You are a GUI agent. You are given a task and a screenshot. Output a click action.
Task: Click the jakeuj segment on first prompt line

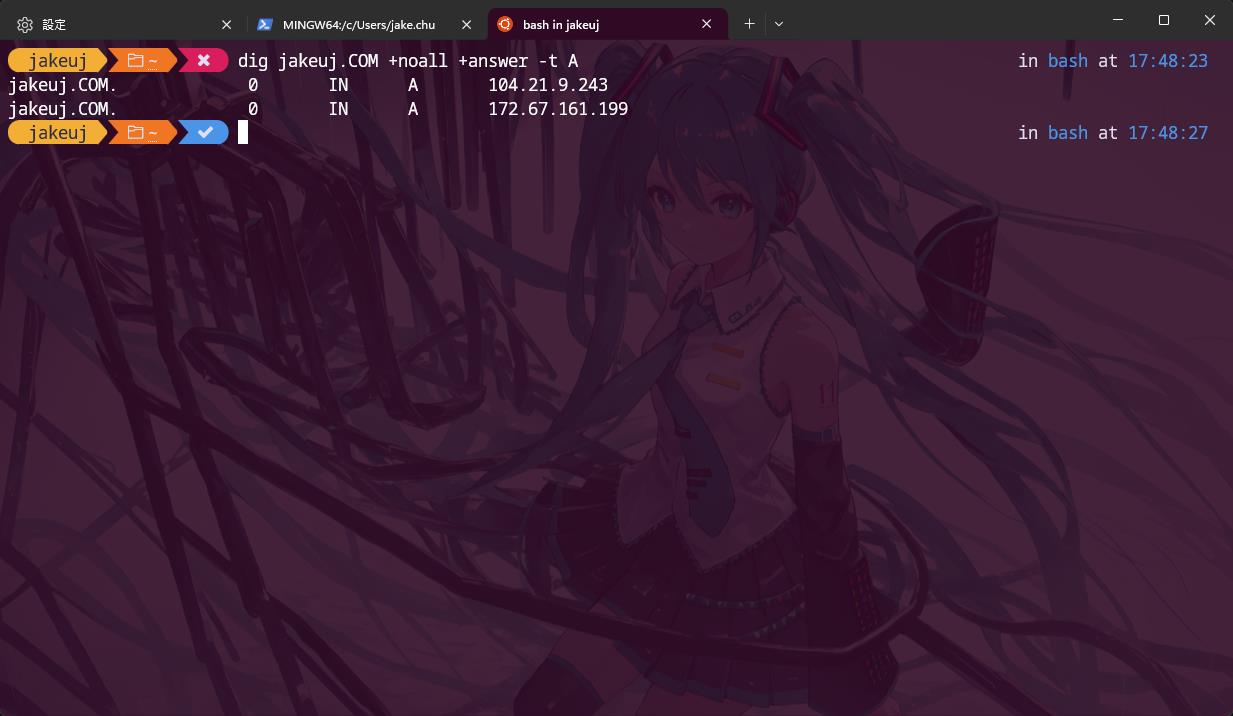[57, 61]
